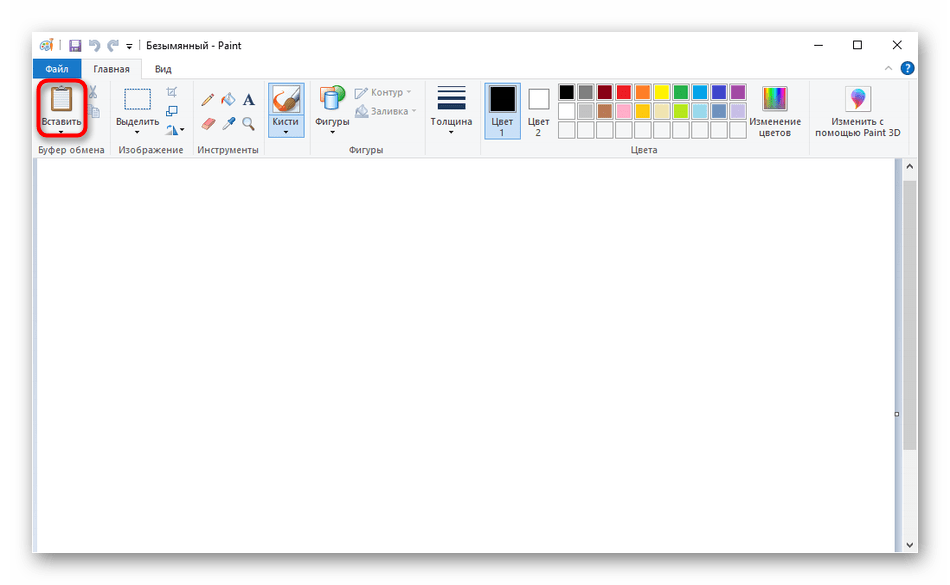Image resolution: width=950 pixels, height=585 pixels.
Task: Open the Rotate or flip dropdown
Action: click(175, 130)
